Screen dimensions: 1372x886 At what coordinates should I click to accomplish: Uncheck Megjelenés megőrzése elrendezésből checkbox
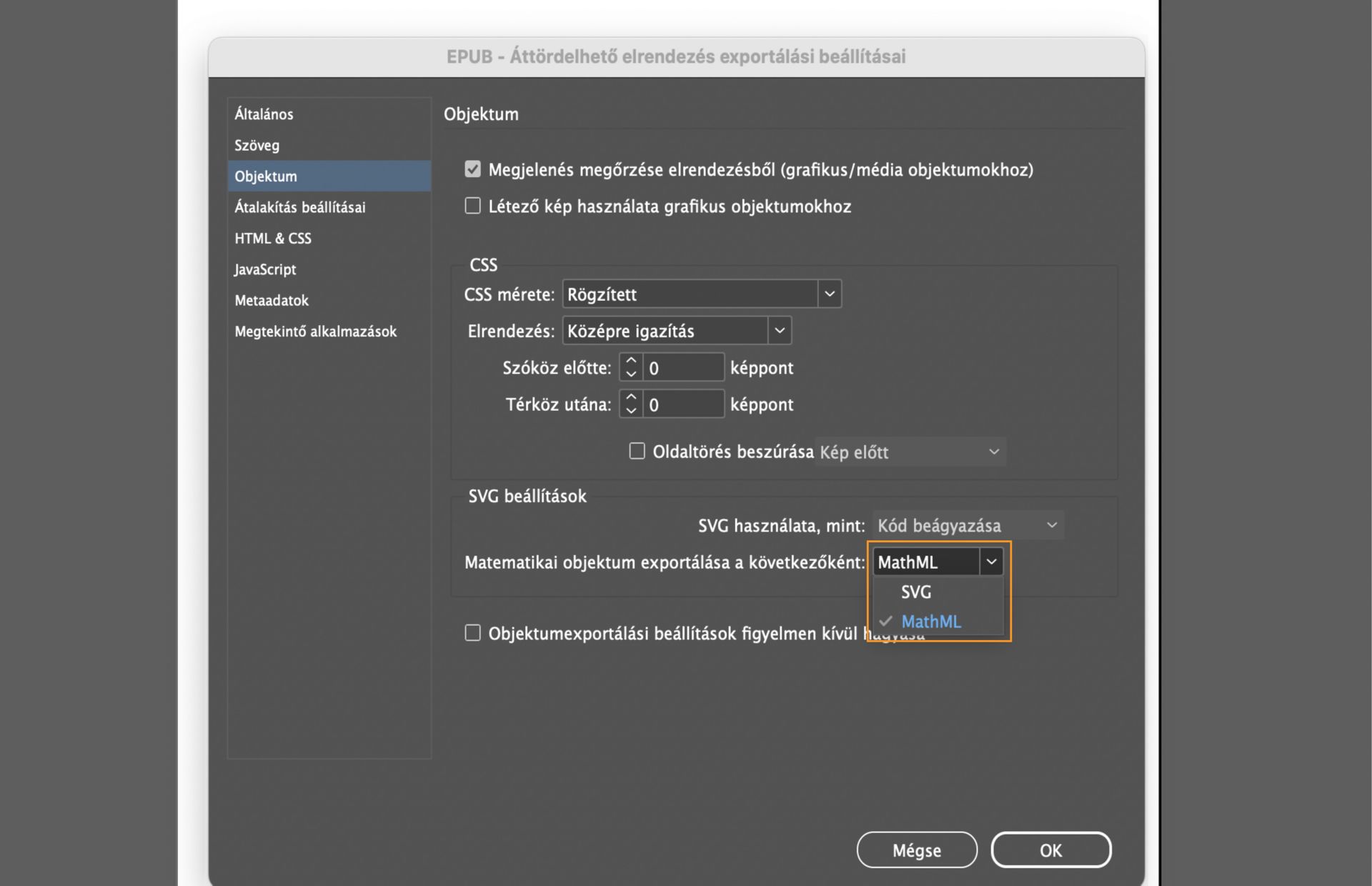pos(473,169)
